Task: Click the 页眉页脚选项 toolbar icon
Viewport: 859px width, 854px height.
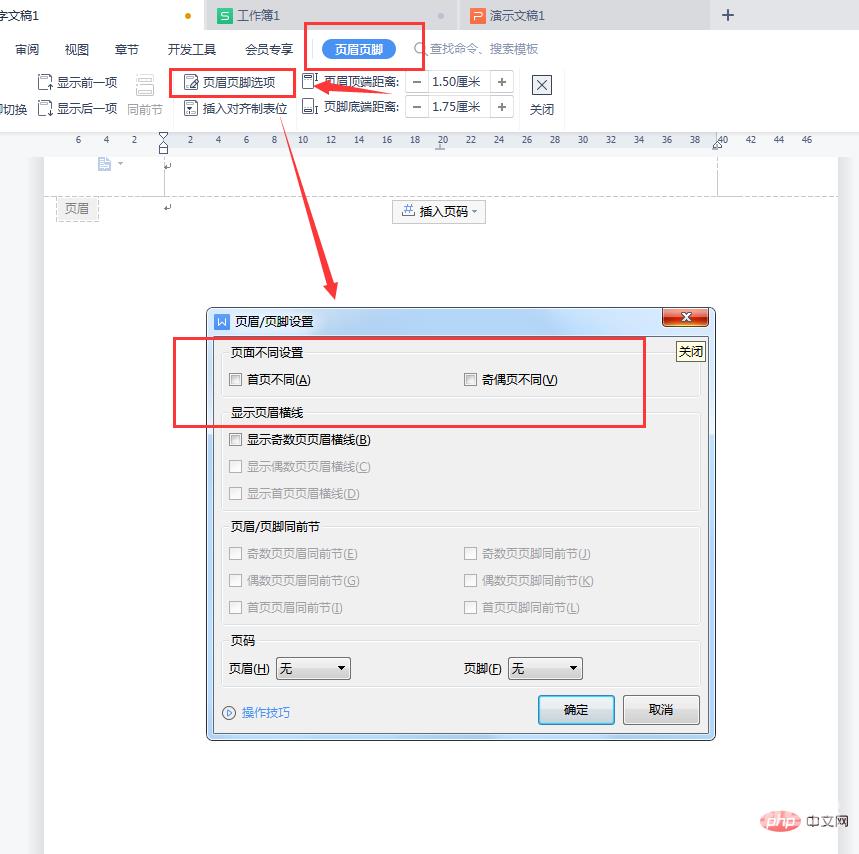Action: (x=191, y=83)
